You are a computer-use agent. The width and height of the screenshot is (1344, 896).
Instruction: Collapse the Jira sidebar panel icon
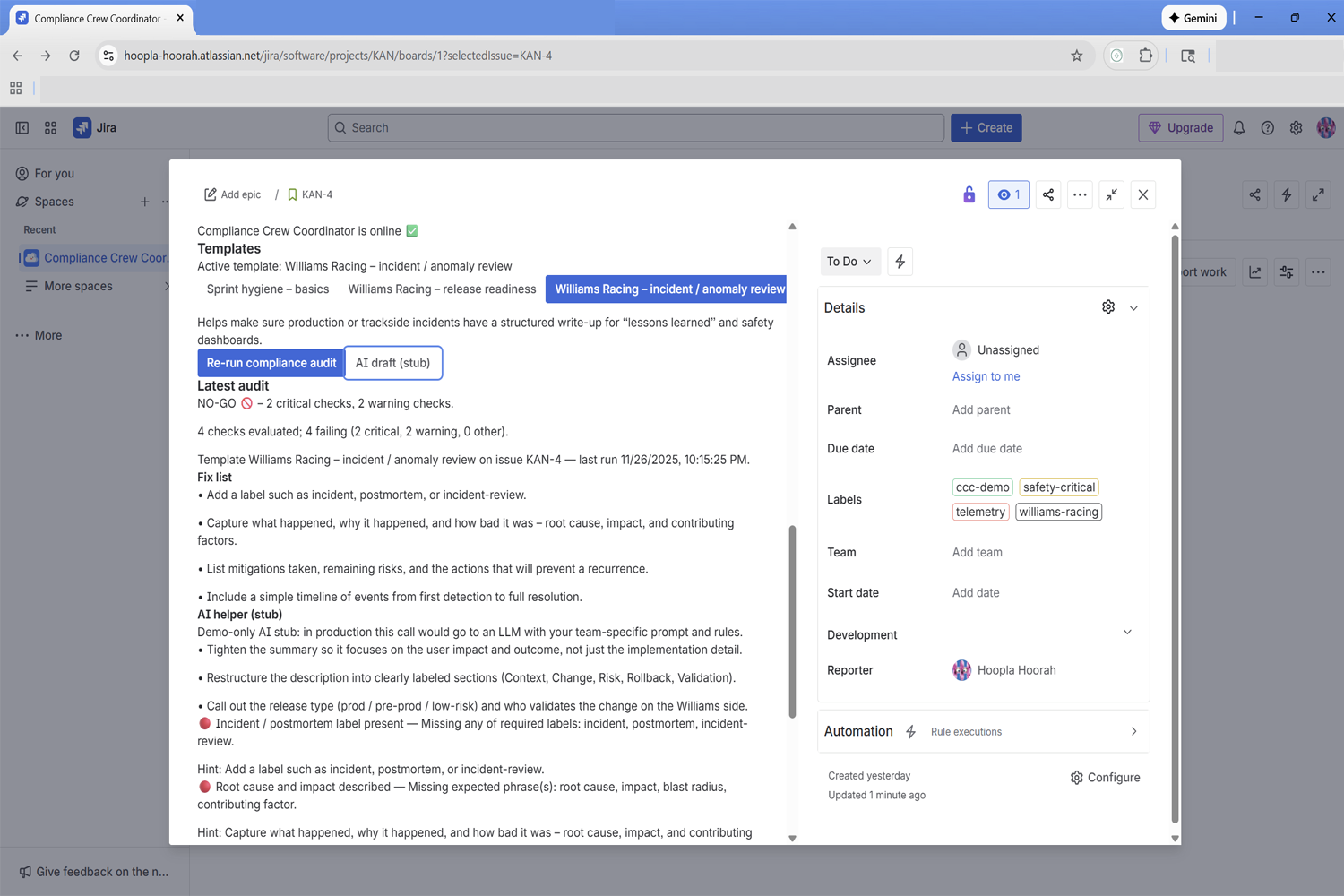22,128
